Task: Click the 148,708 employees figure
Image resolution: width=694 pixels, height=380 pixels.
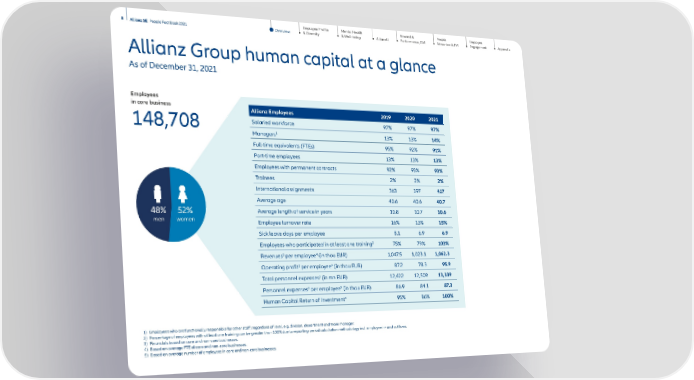Action: click(x=166, y=119)
